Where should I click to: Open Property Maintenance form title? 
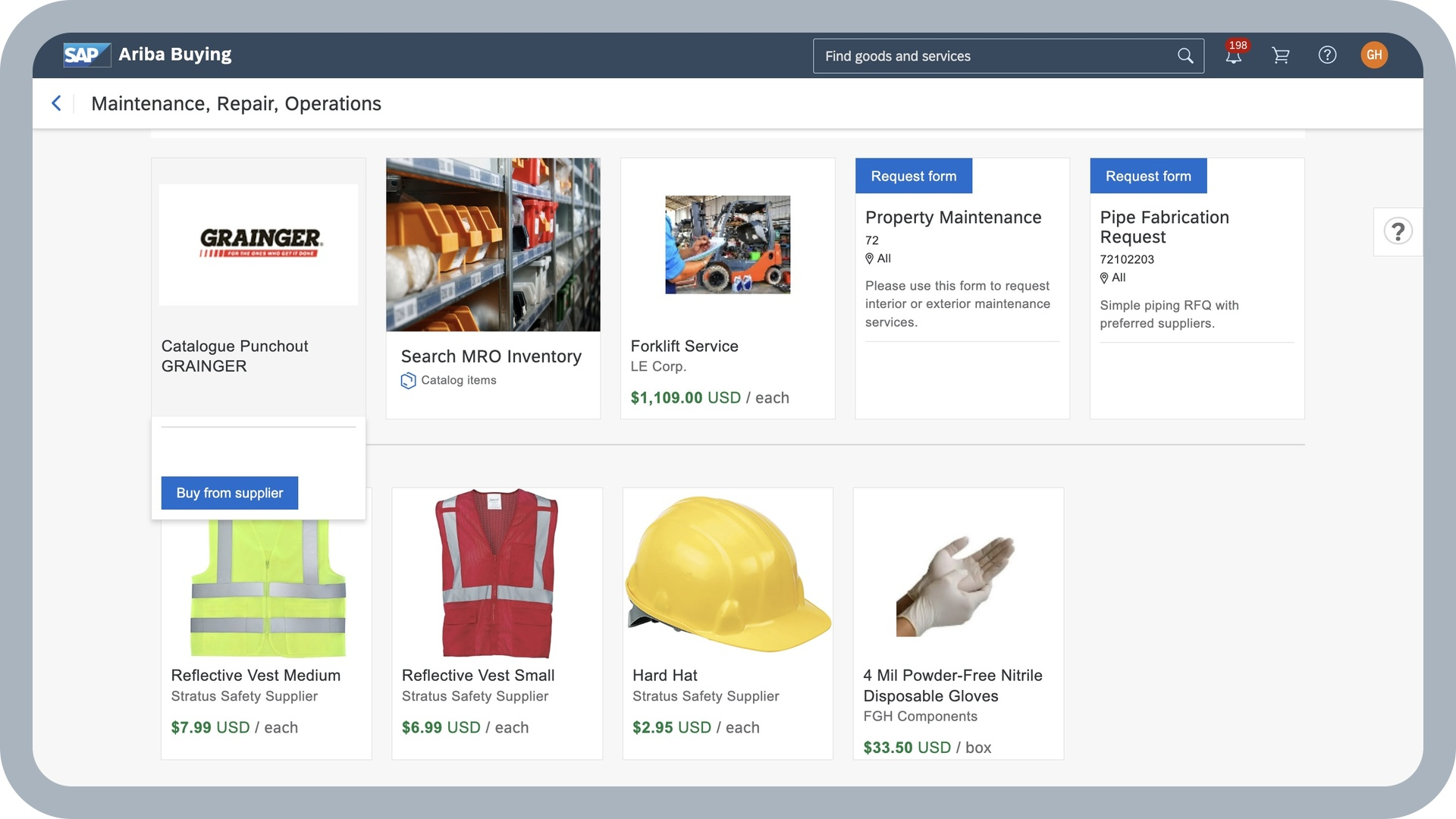tap(953, 218)
